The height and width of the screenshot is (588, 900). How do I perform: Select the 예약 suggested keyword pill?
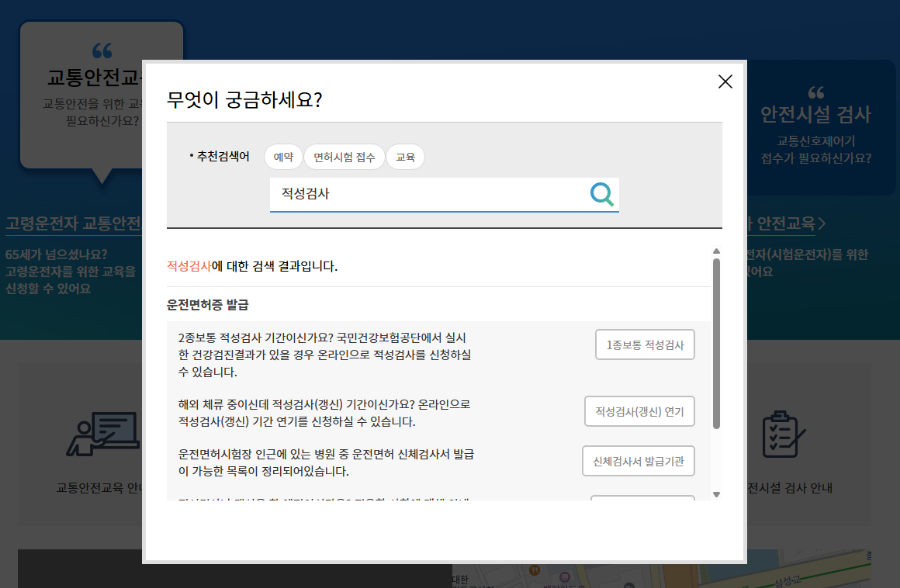point(283,157)
